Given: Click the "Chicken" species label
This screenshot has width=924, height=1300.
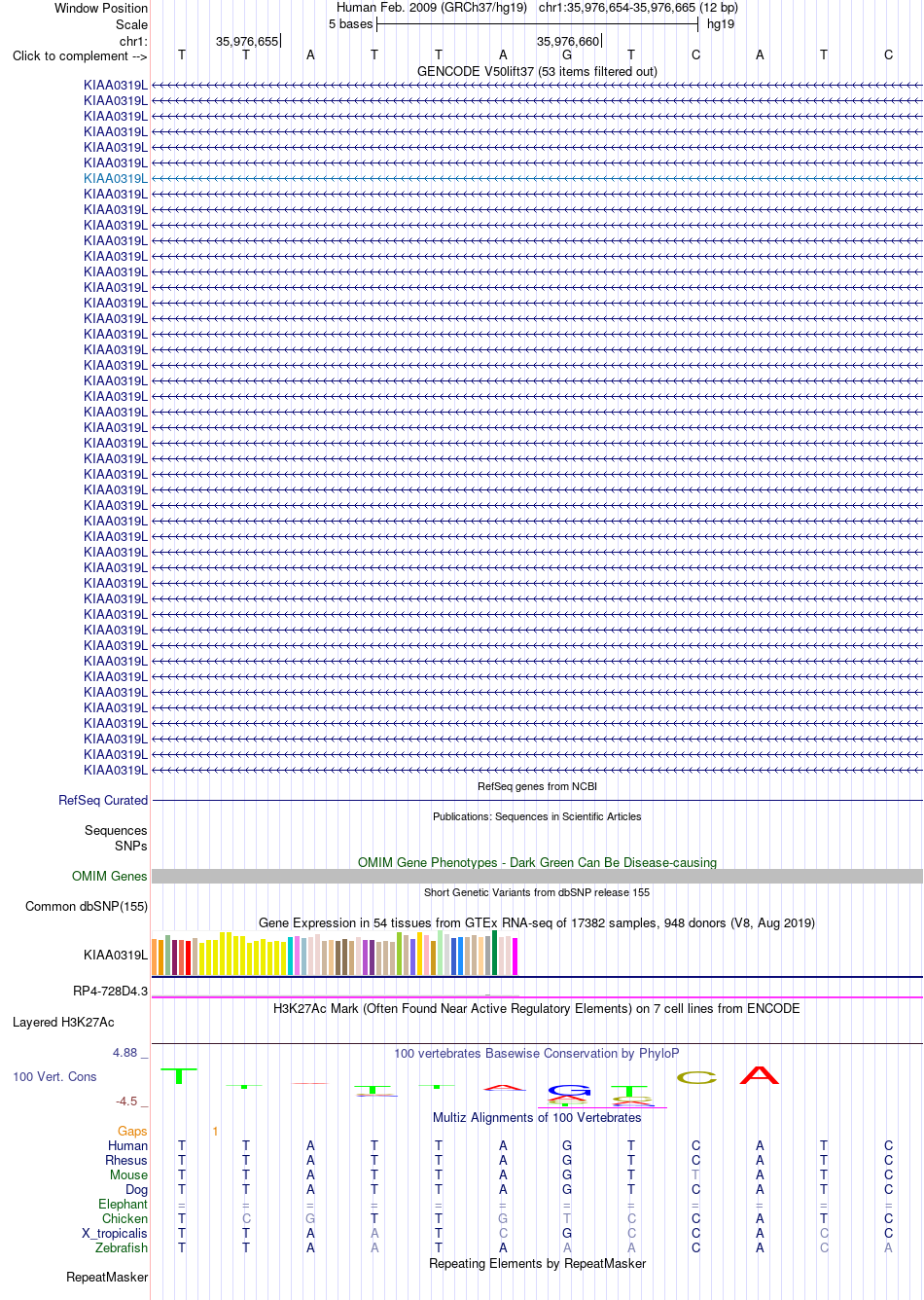Looking at the screenshot, I should (x=124, y=1218).
